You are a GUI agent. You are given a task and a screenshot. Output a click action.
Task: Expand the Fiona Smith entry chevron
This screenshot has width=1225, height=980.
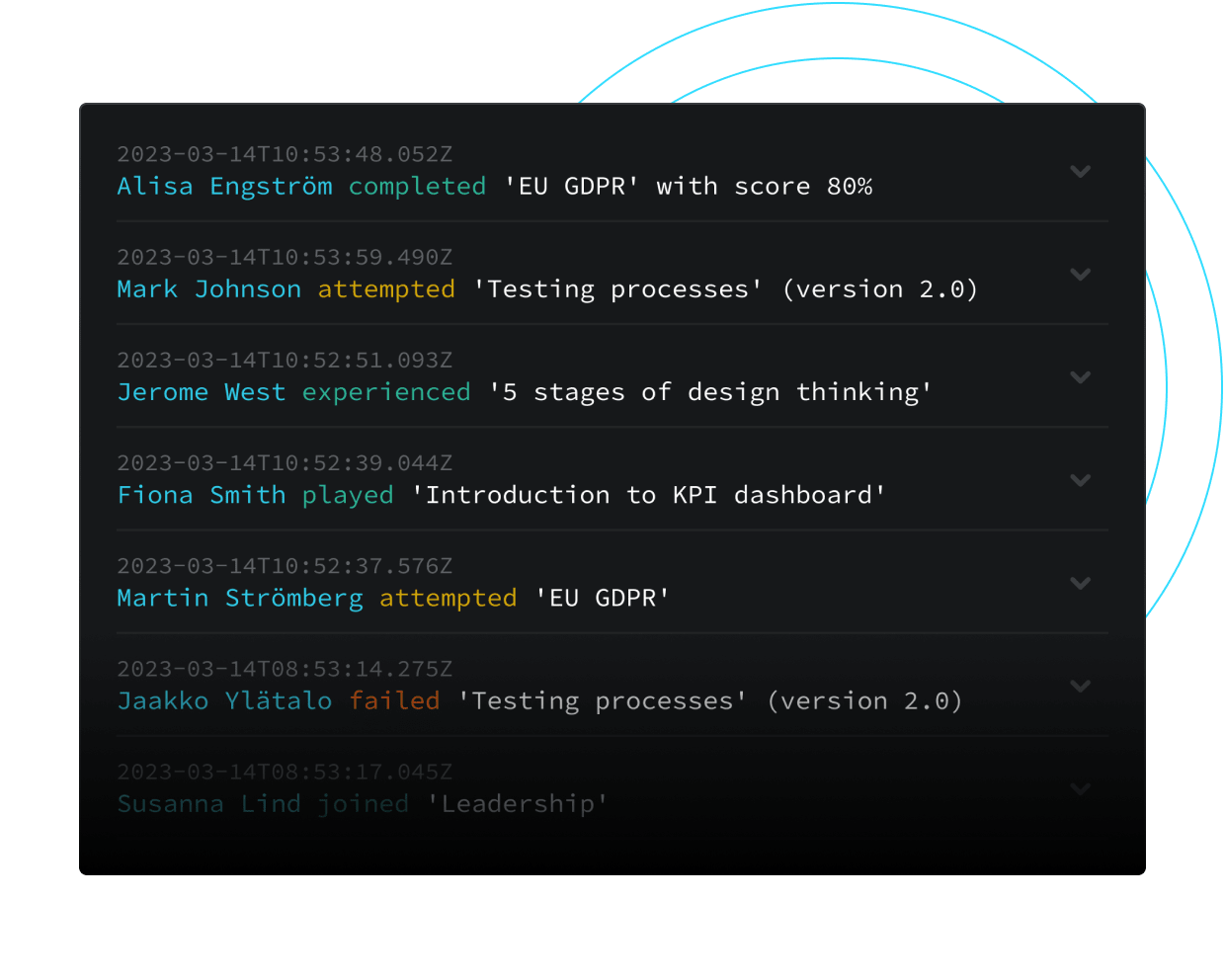(x=1080, y=480)
